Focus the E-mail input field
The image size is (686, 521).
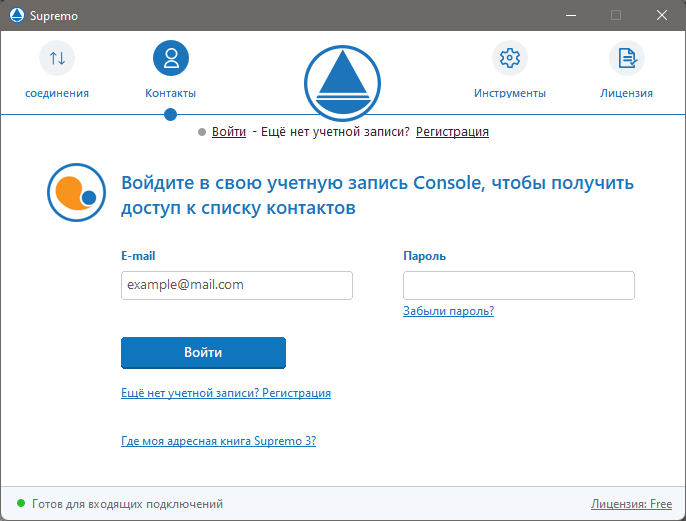click(x=237, y=285)
